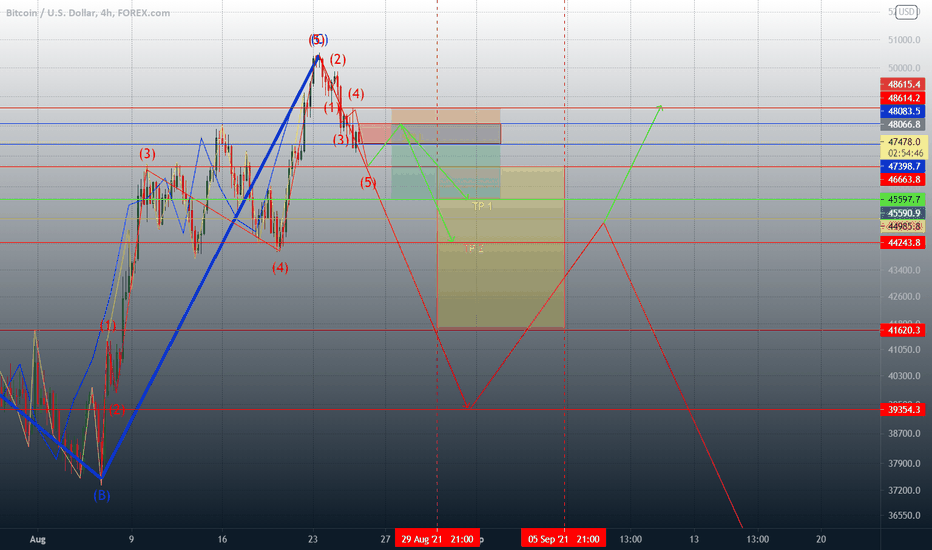Select the blue (B) wave label
This screenshot has width=932, height=550.
coord(102,495)
